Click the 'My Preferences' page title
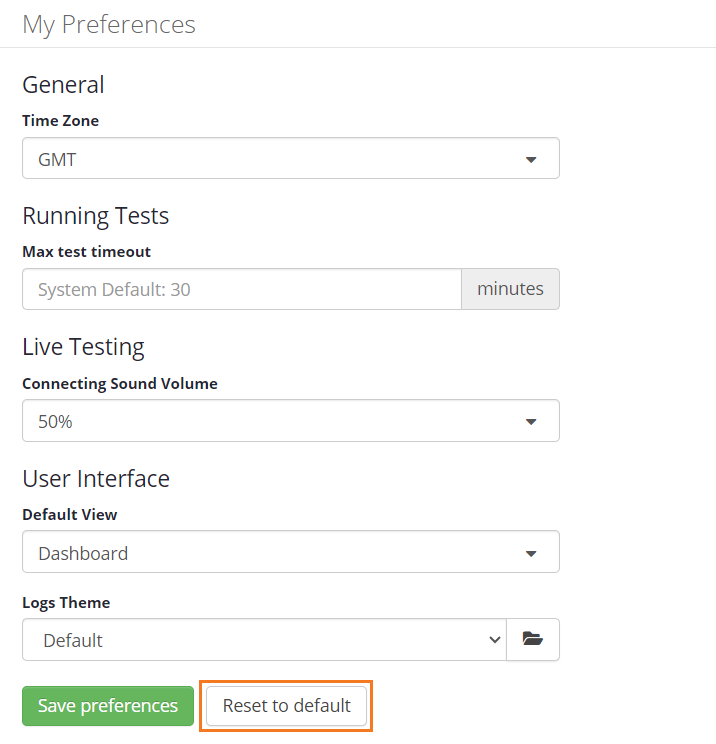716x744 pixels. [109, 25]
